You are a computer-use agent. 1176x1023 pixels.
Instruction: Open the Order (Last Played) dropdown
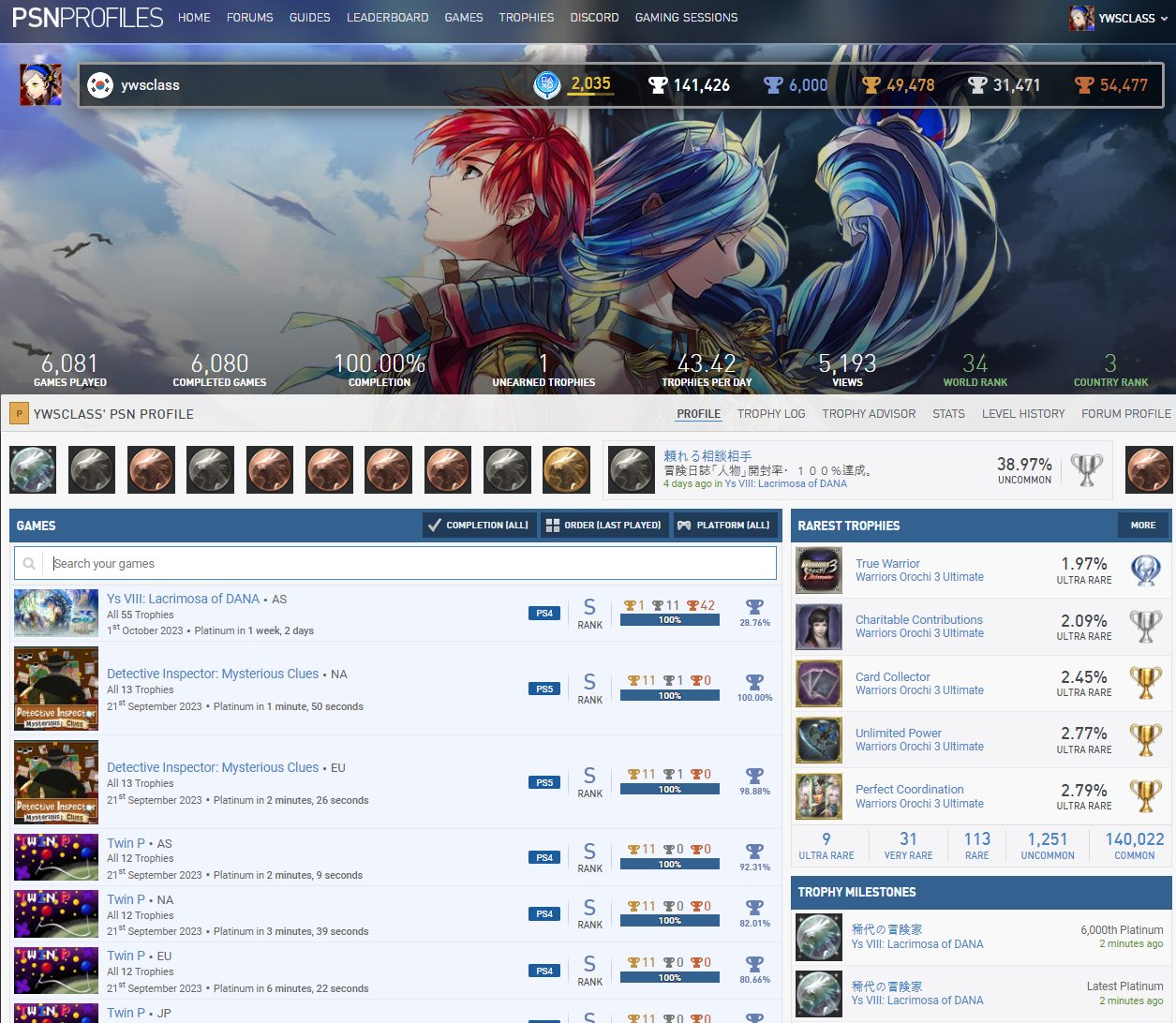pyautogui.click(x=604, y=526)
